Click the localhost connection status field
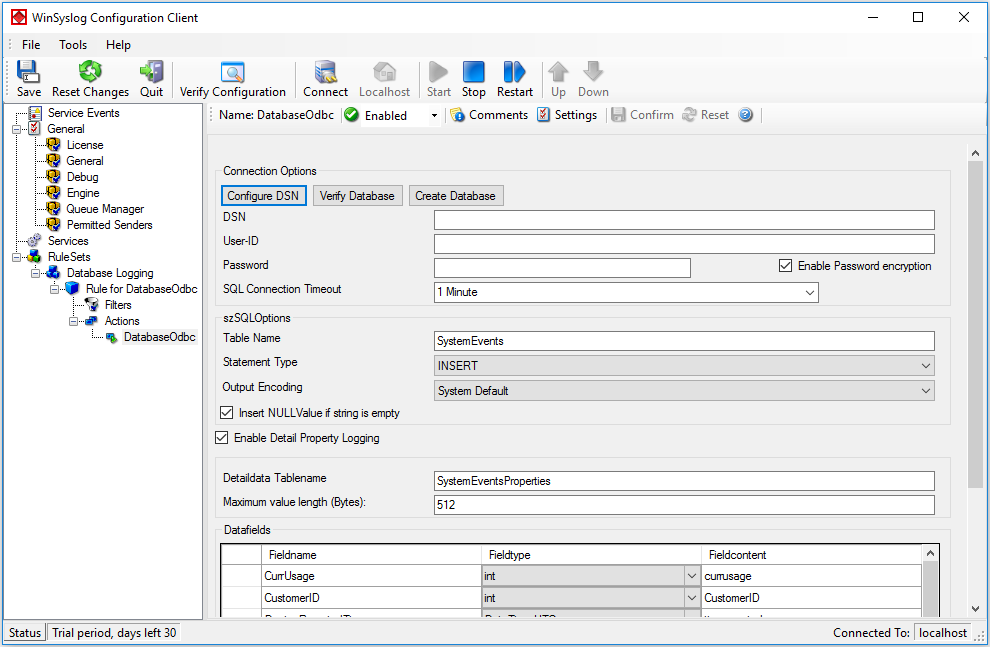The width and height of the screenshot is (990, 647). 943,632
